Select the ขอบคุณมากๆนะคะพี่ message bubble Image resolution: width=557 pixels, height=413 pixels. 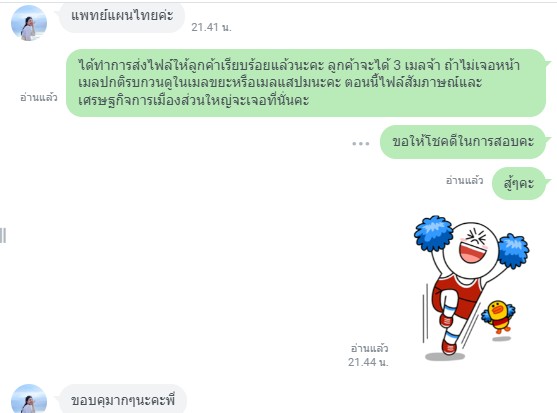point(123,400)
